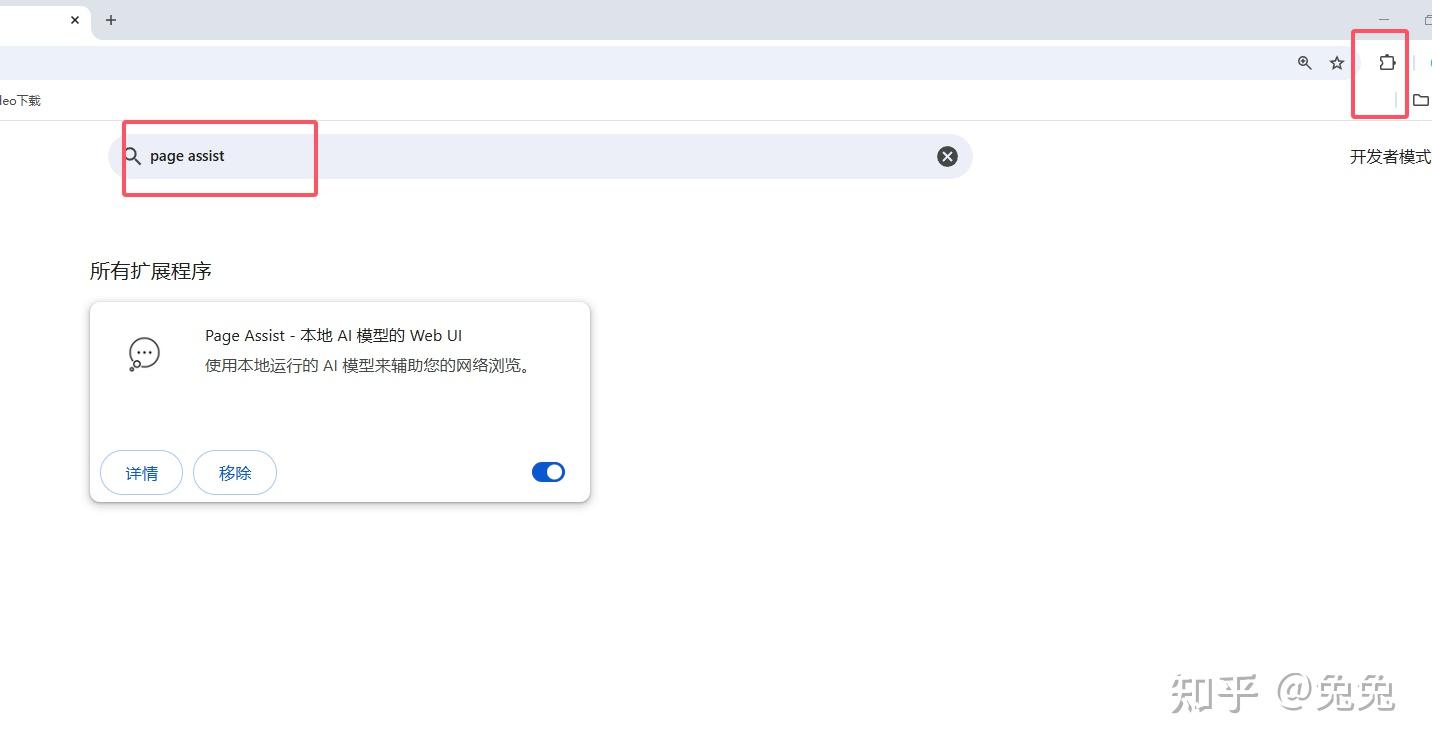This screenshot has height=751, width=1432.
Task: Select the Page Assist extension title
Action: coord(334,336)
